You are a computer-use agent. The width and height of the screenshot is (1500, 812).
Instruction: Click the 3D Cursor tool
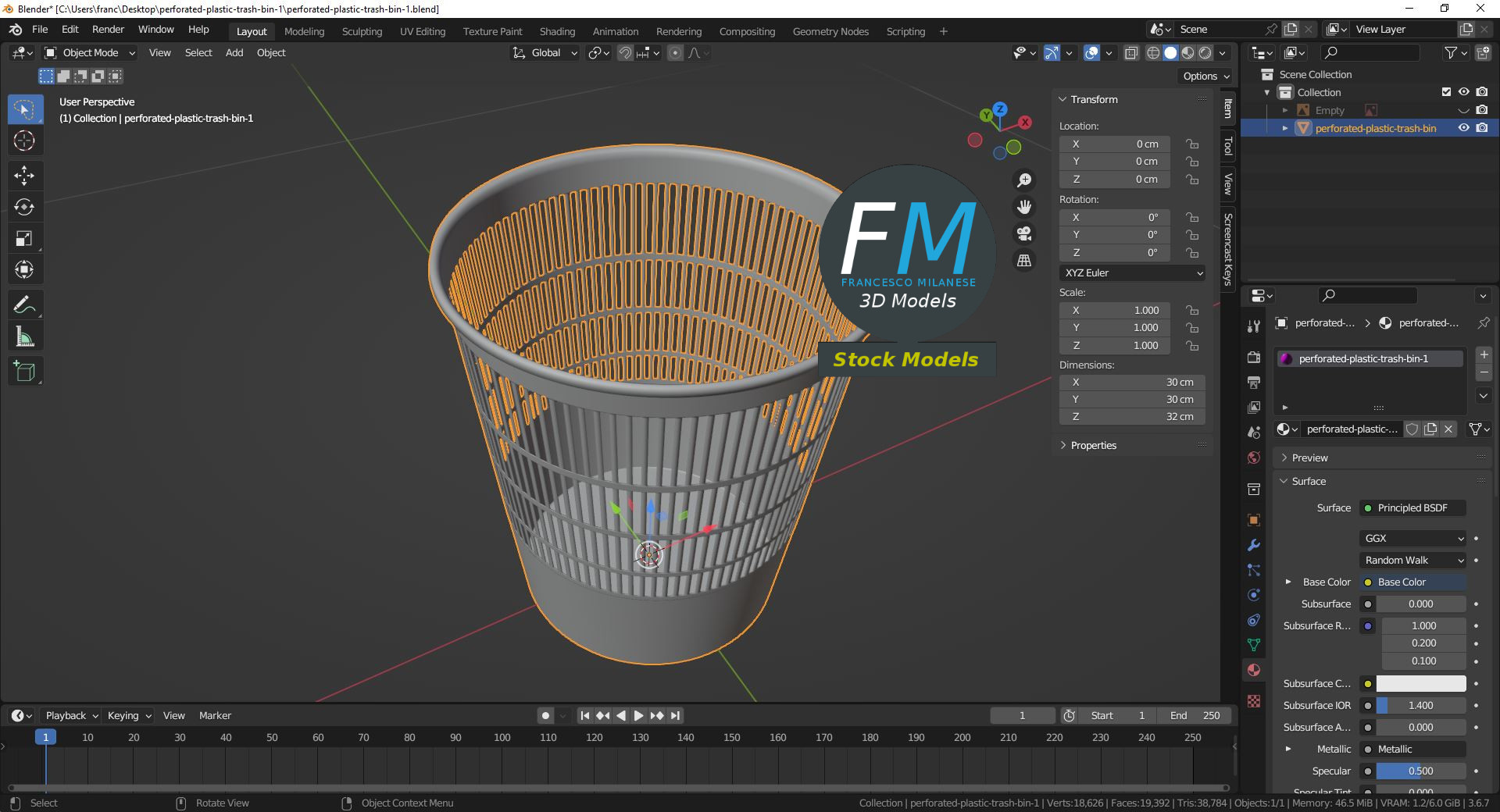24,141
